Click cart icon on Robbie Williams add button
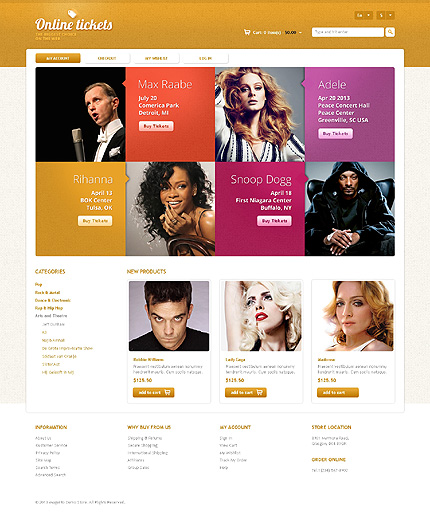 pos(167,392)
